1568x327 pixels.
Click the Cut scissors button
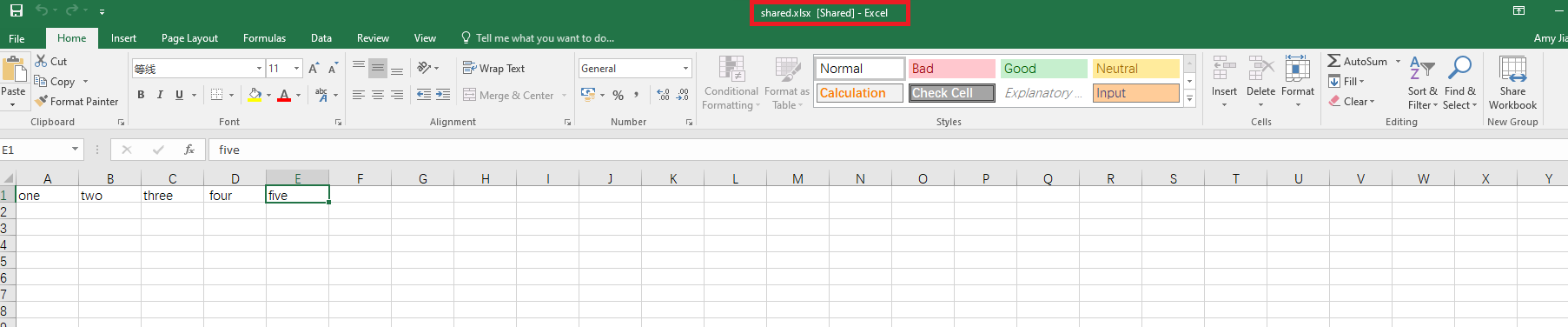[51, 62]
